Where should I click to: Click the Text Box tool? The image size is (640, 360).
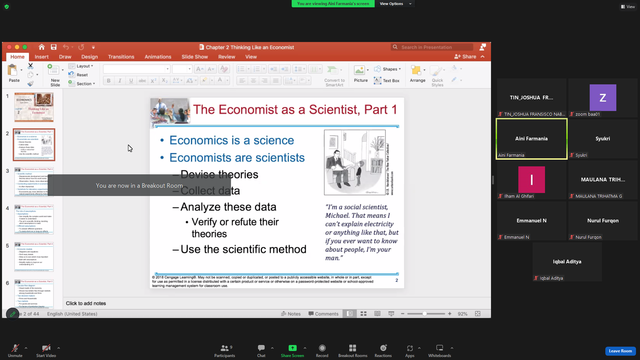tap(387, 80)
